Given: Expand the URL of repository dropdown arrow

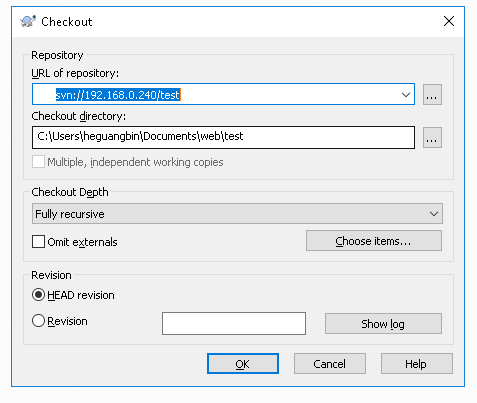Looking at the screenshot, I should [x=406, y=95].
